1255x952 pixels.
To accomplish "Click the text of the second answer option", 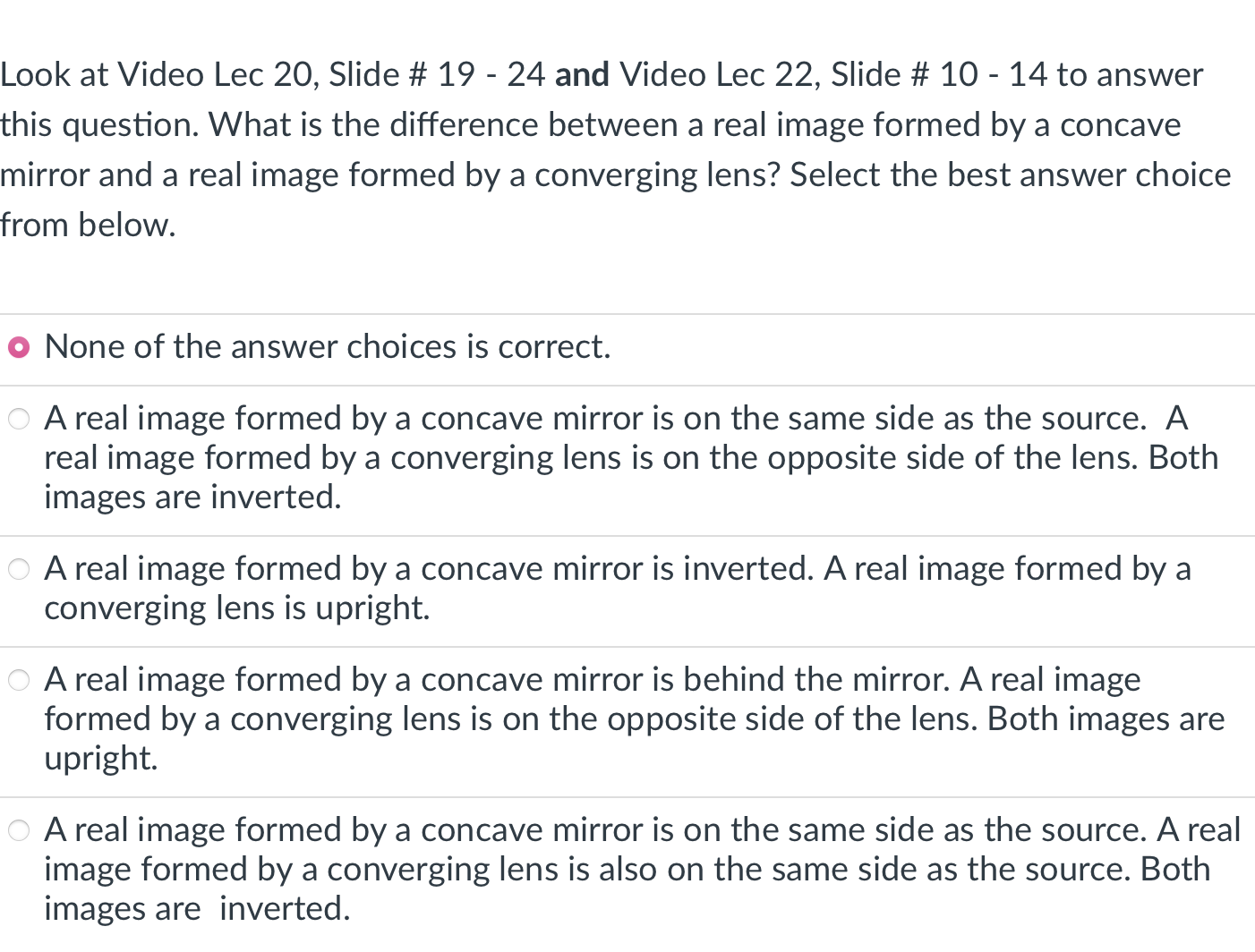I will (627, 456).
